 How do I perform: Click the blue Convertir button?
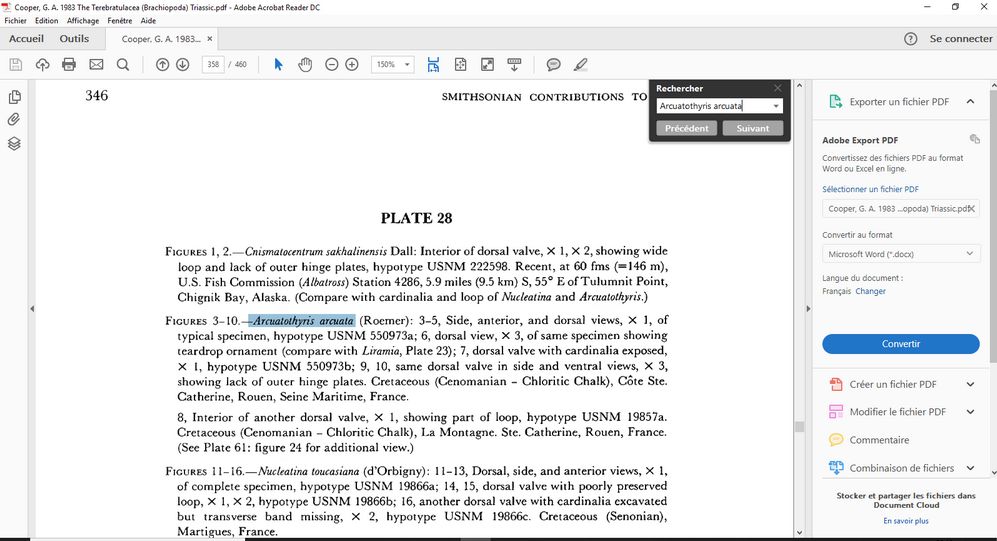(x=900, y=344)
